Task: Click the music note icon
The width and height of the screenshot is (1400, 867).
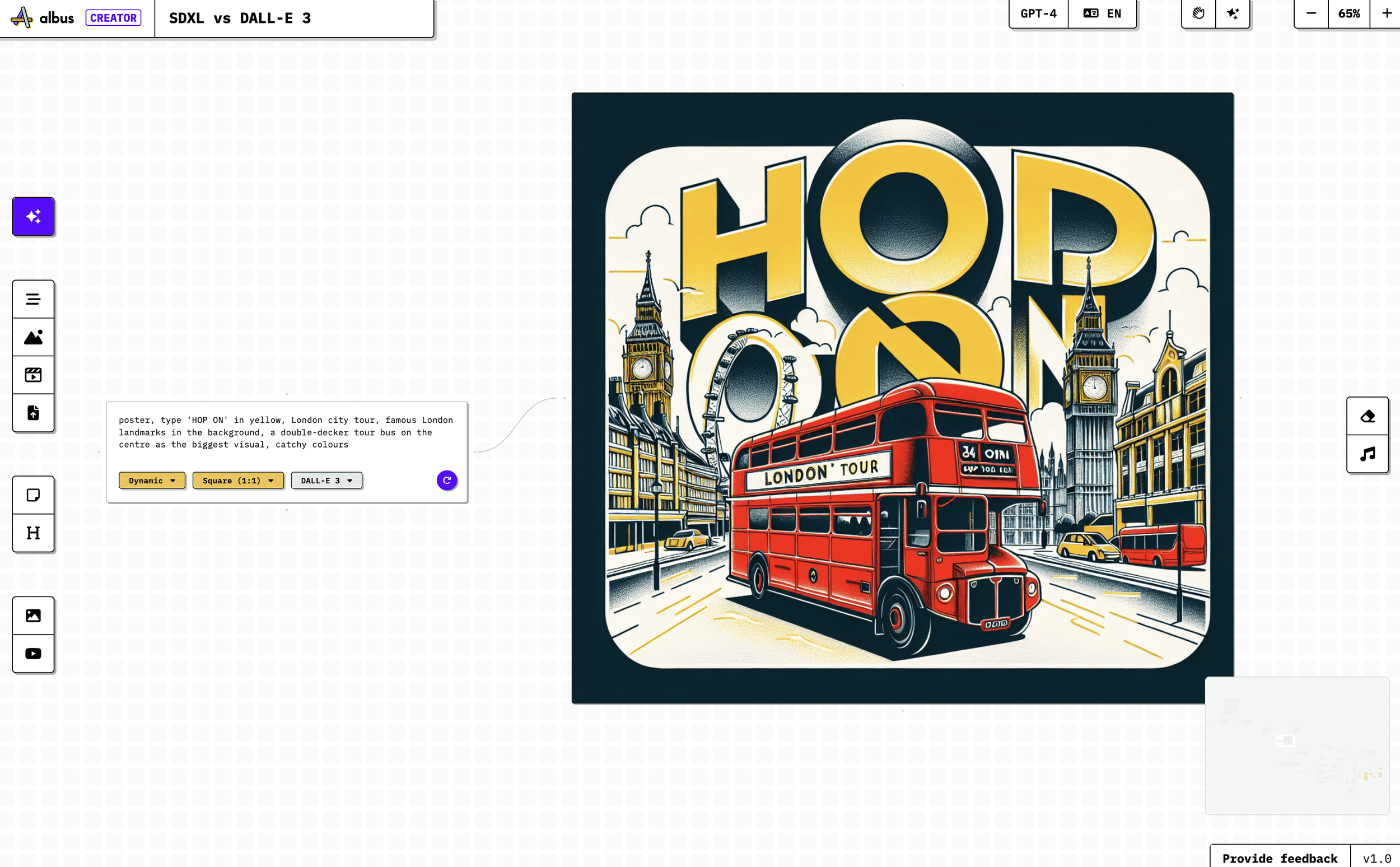Action: [1368, 454]
